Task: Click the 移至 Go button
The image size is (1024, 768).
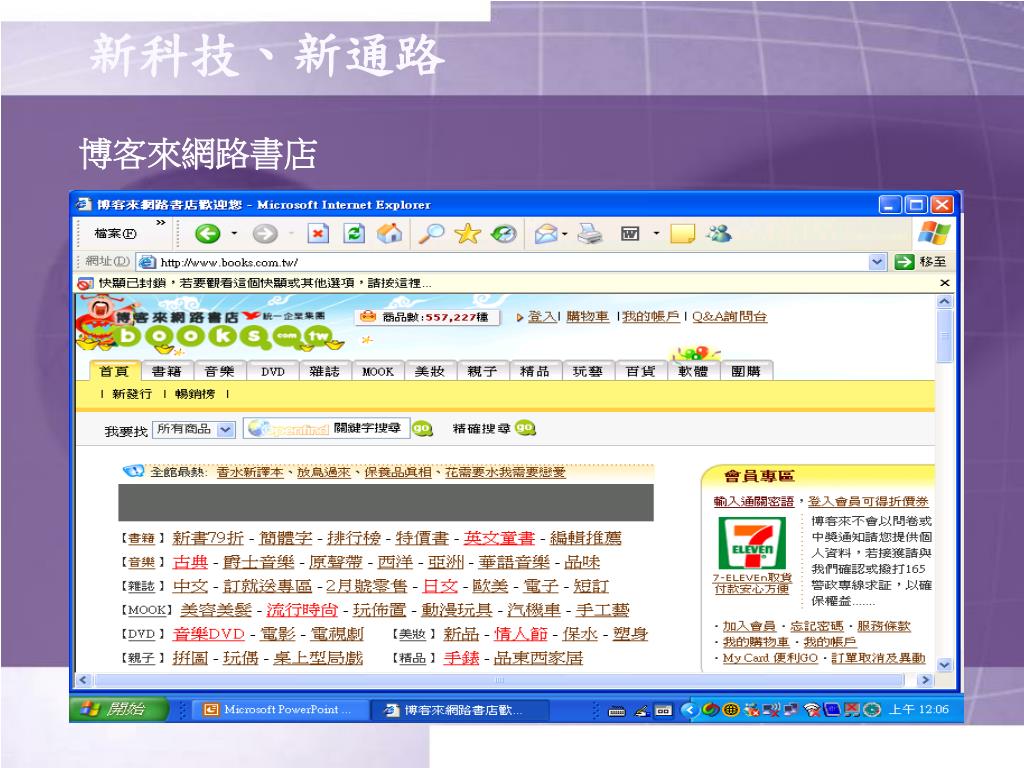Action: click(920, 262)
